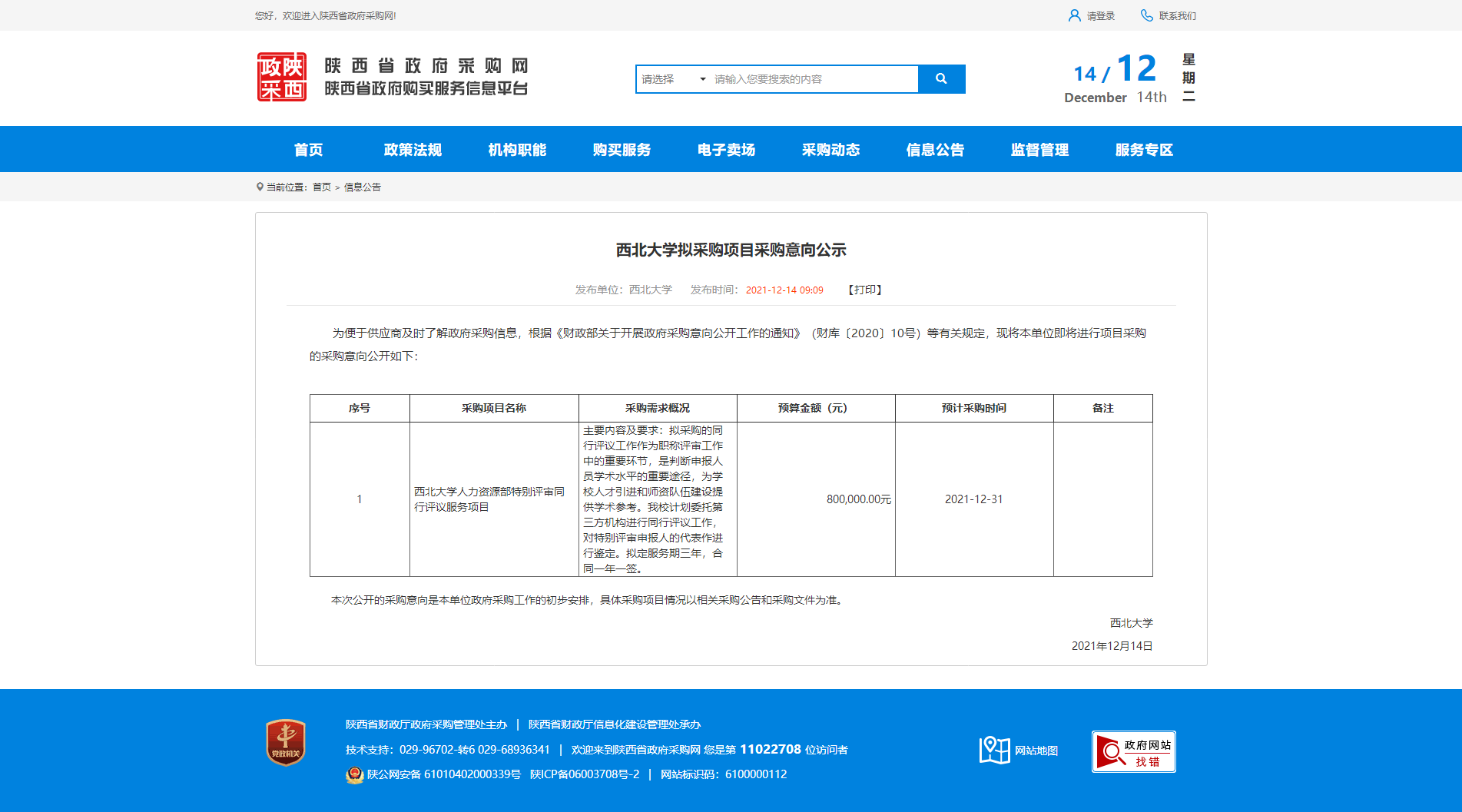This screenshot has height=812, width=1462.
Task: Expand the 请选择 search category dropdown
Action: [x=673, y=79]
